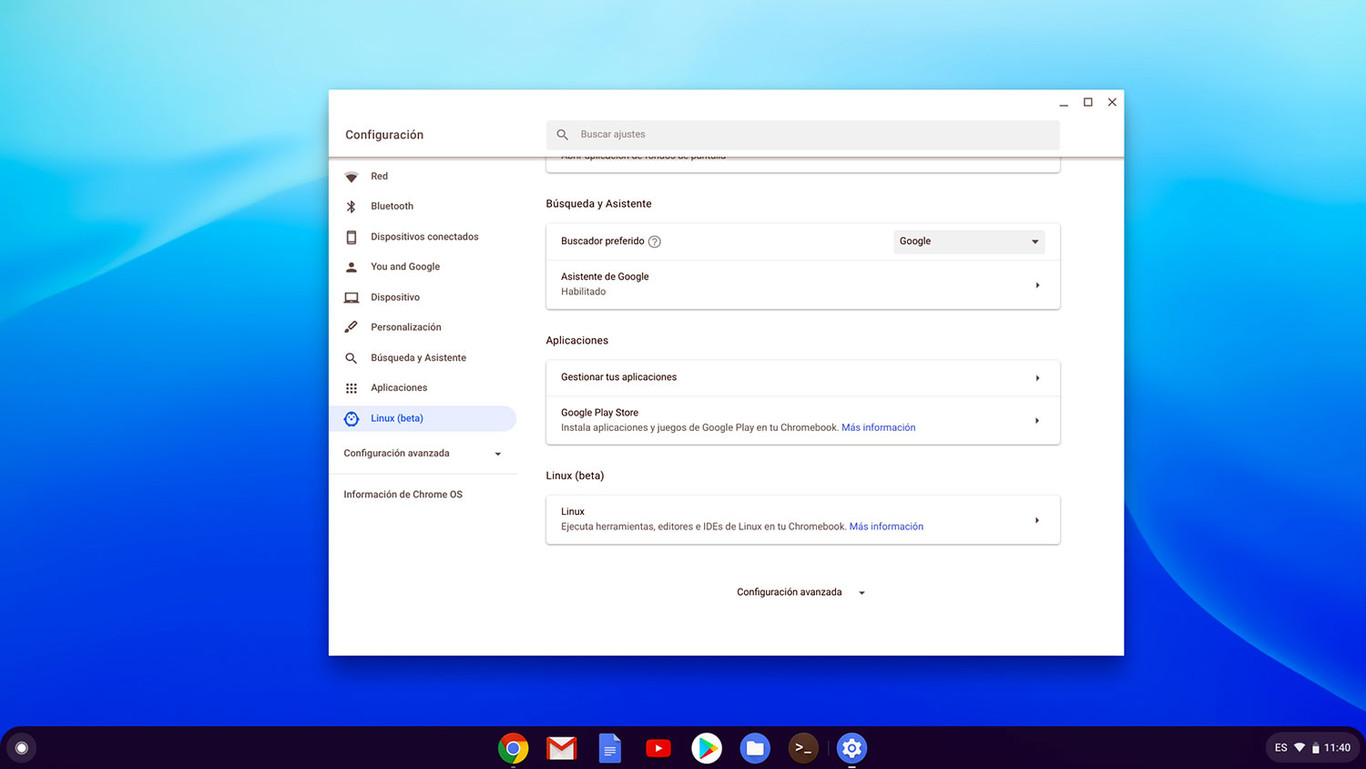The image size is (1366, 769).
Task: Open the help tooltip beside Buscador preferido
Action: [x=654, y=241]
